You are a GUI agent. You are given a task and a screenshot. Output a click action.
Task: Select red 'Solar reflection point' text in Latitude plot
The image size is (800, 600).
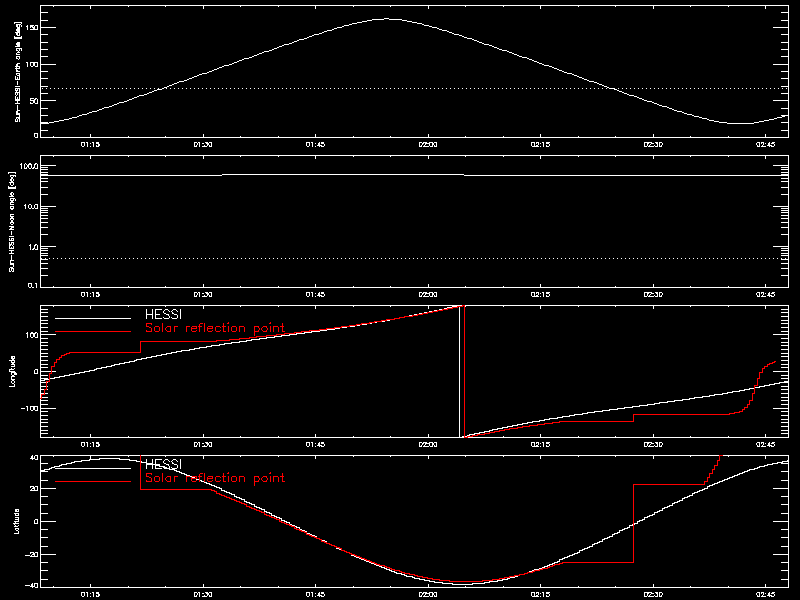pos(215,478)
